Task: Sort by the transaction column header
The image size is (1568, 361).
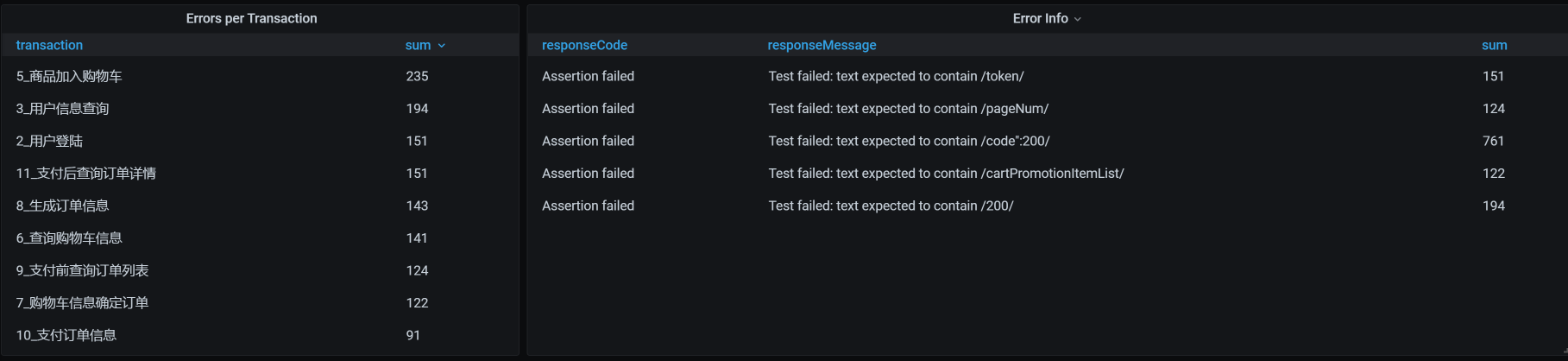Action: tap(49, 45)
